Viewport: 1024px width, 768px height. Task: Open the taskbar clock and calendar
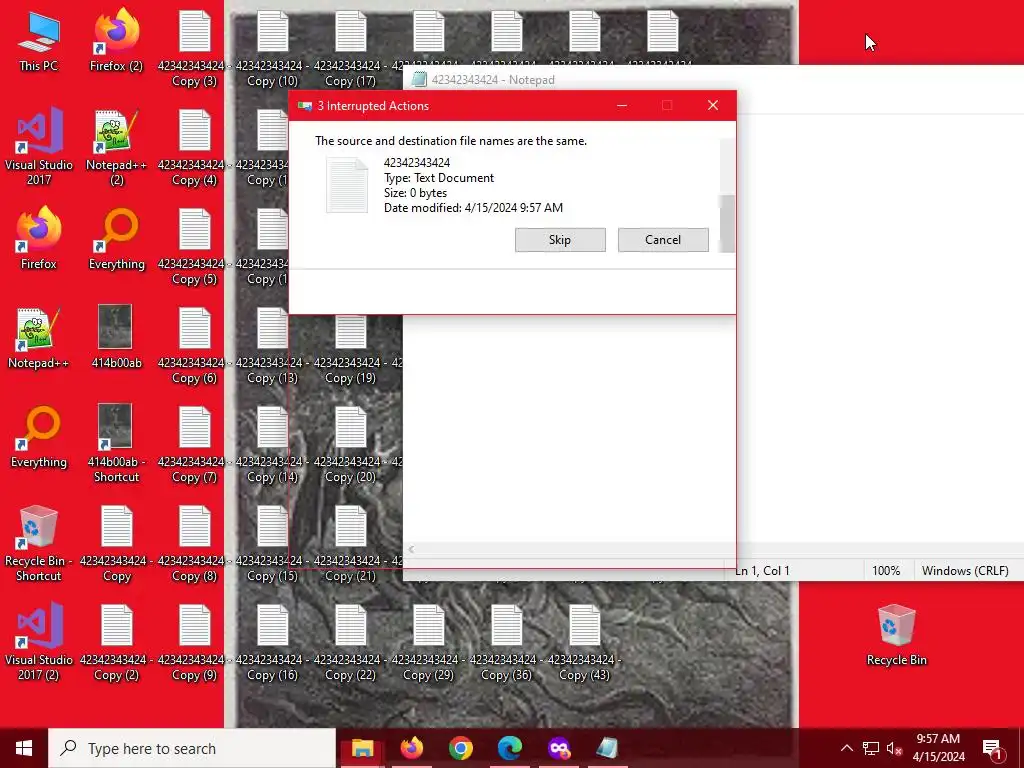(x=938, y=748)
